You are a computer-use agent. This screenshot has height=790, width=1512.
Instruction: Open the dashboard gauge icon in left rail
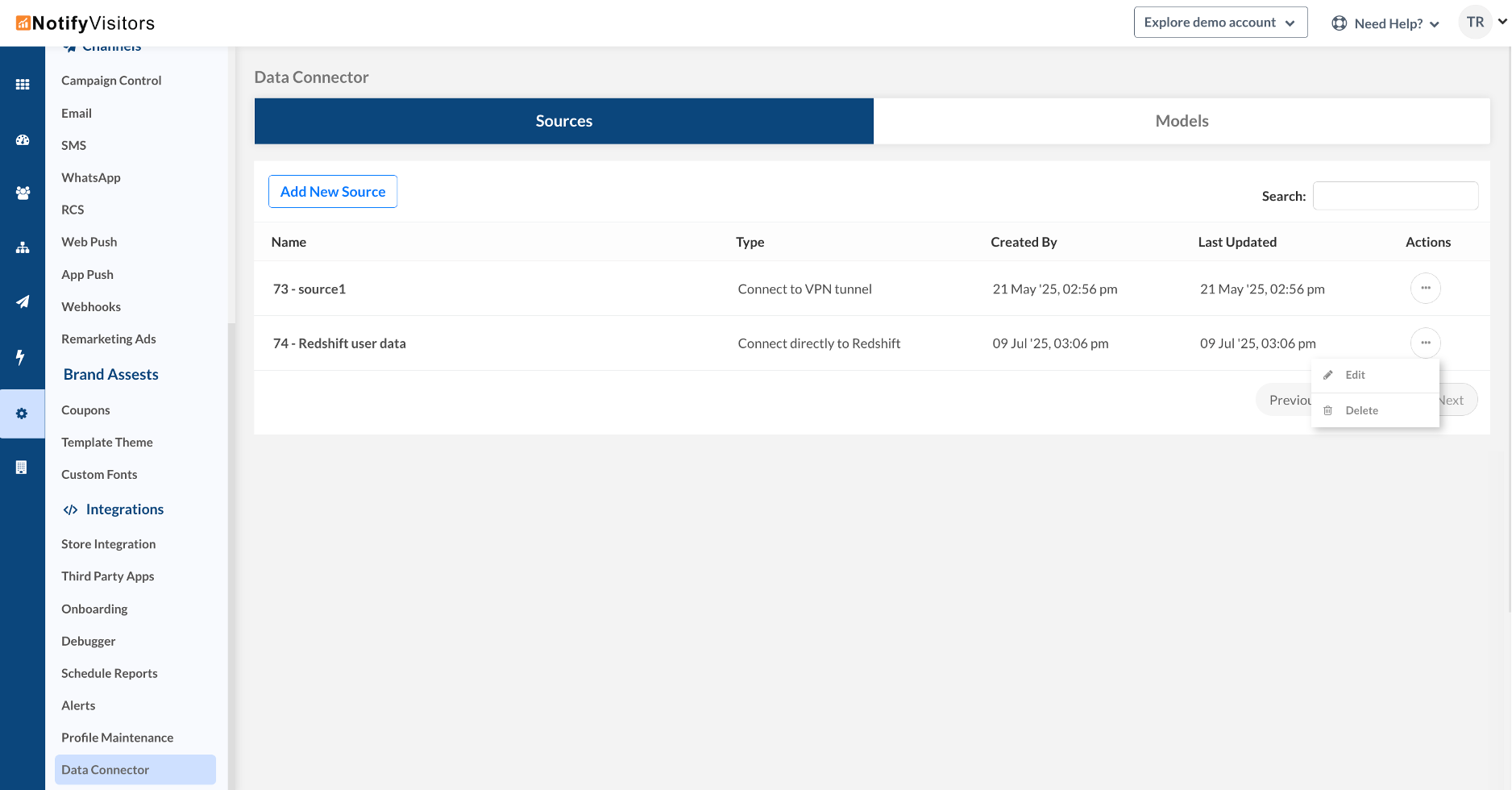click(x=23, y=139)
